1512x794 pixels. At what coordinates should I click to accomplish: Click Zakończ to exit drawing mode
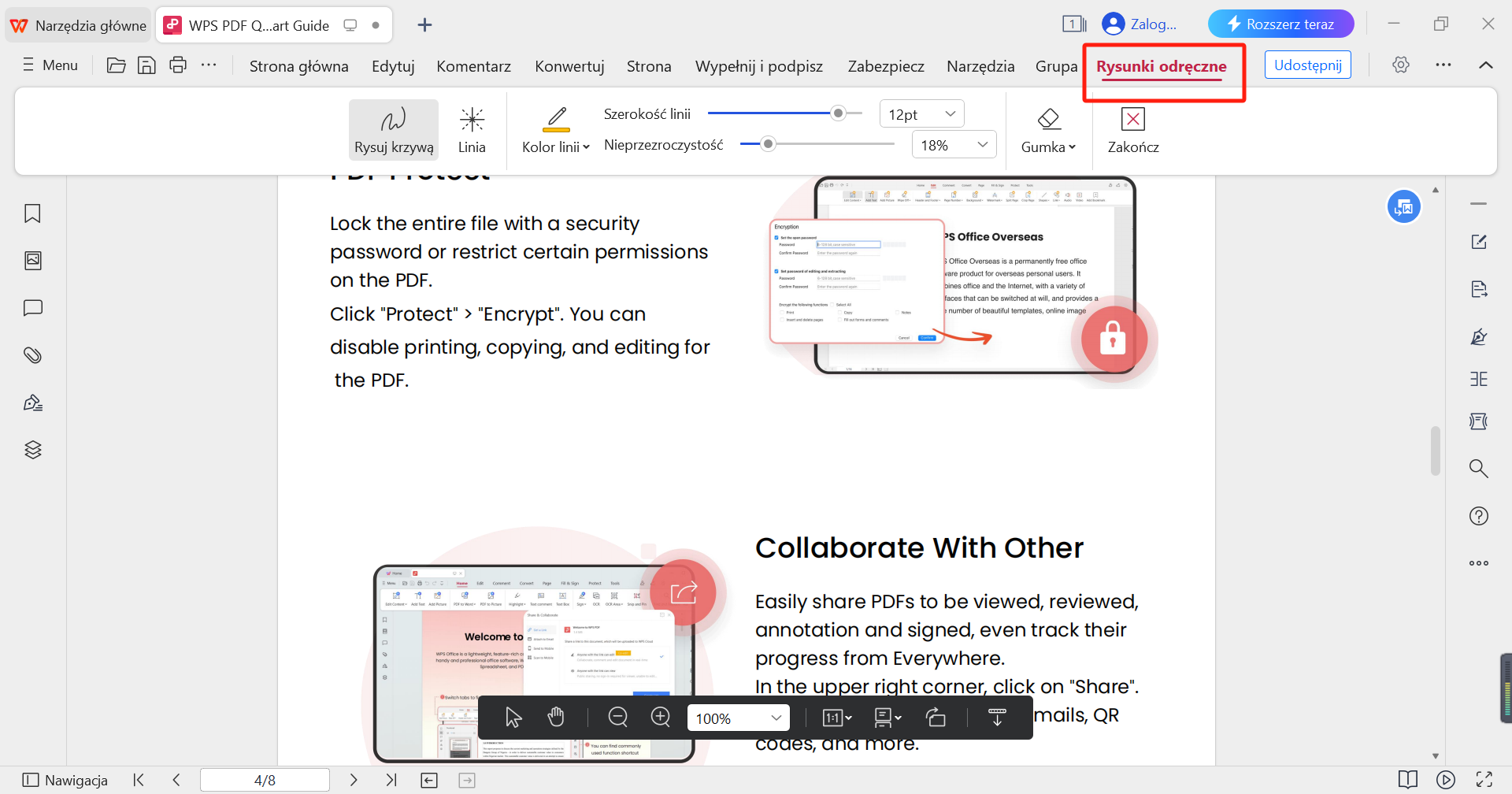coord(1133,130)
